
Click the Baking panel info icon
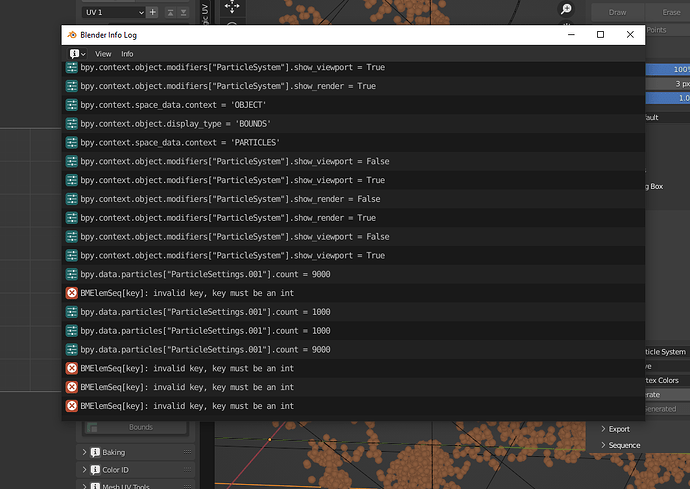coord(95,452)
